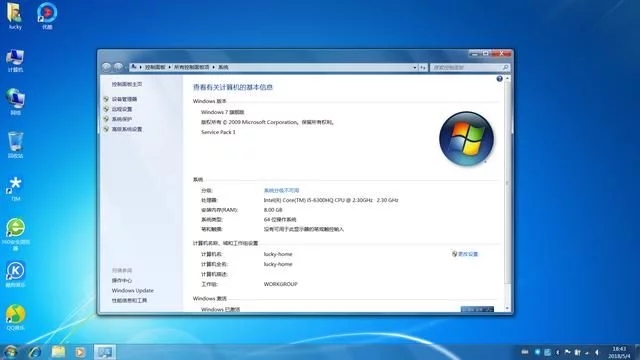Screen dimensions: 640x360
Task: Click 'lucky-home' in the computer name (计算机名) row
Action: click(278, 254)
